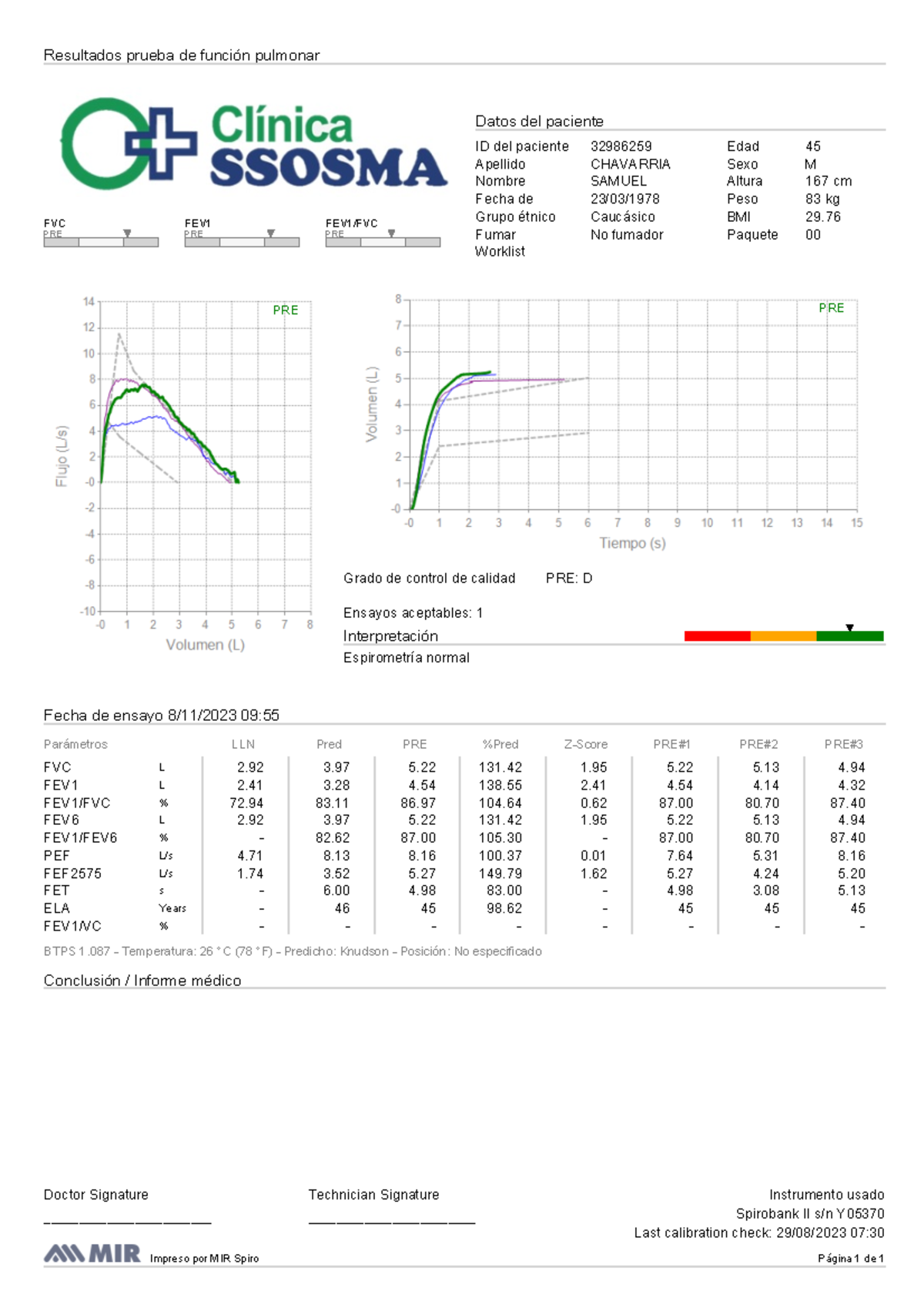Click the FET PRE#2 value 3.08
This screenshot has width=924, height=1308.
[766, 890]
